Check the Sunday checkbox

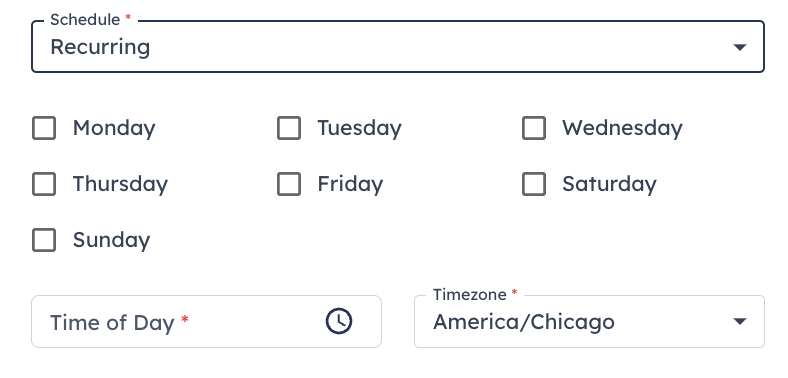pyautogui.click(x=44, y=240)
